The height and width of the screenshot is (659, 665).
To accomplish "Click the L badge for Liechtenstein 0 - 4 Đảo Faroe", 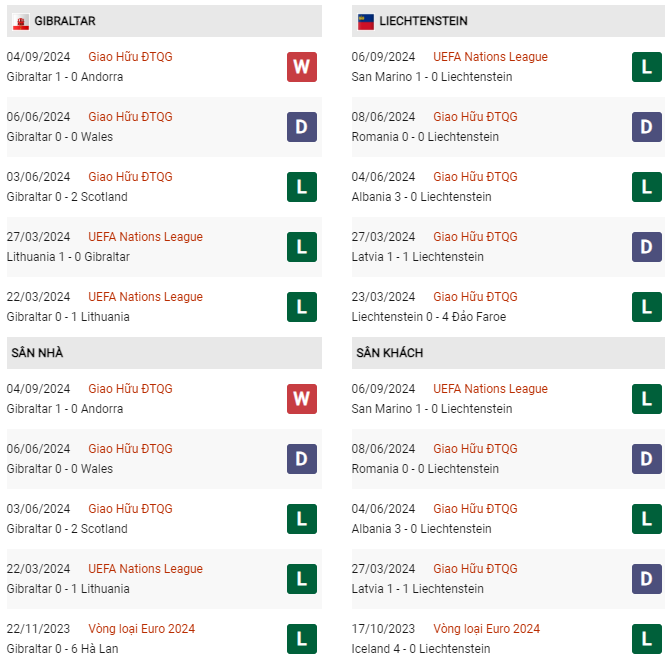I will coord(647,307).
